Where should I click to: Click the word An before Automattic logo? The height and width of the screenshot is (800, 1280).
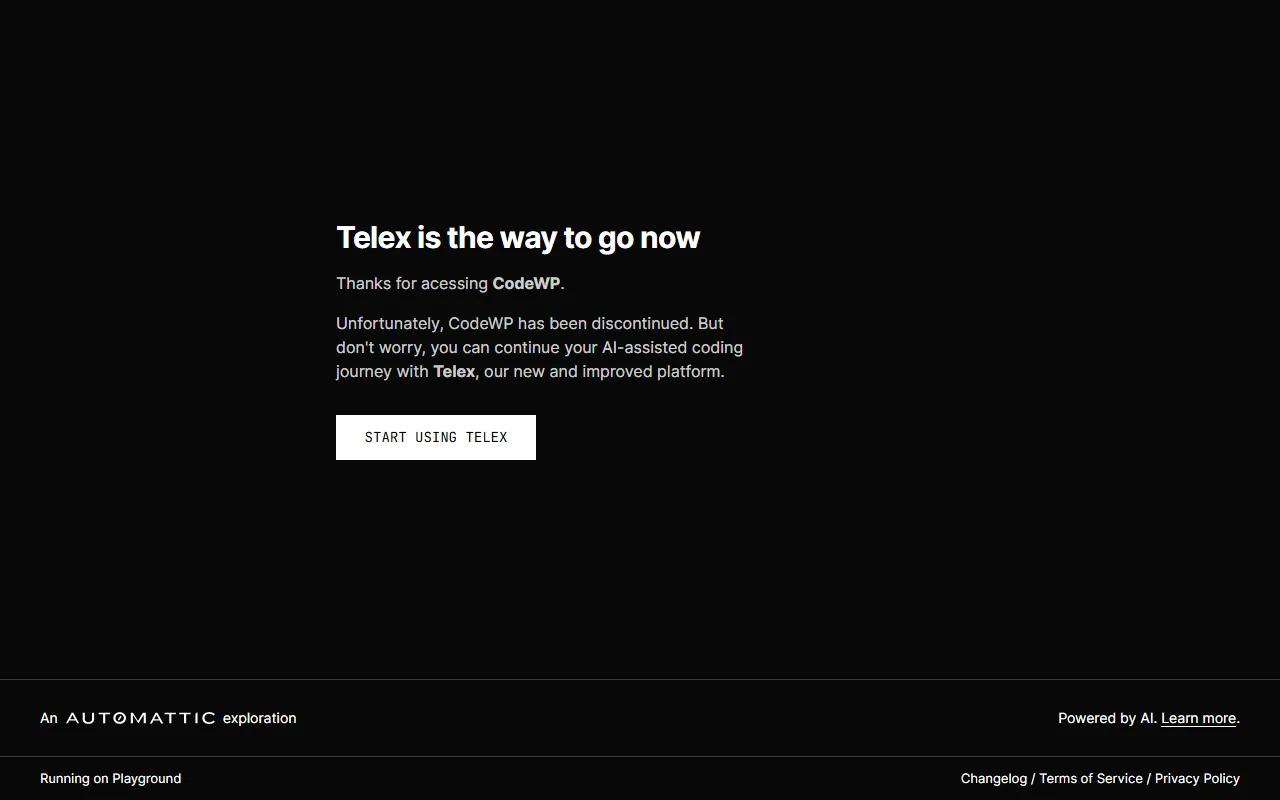[x=49, y=718]
